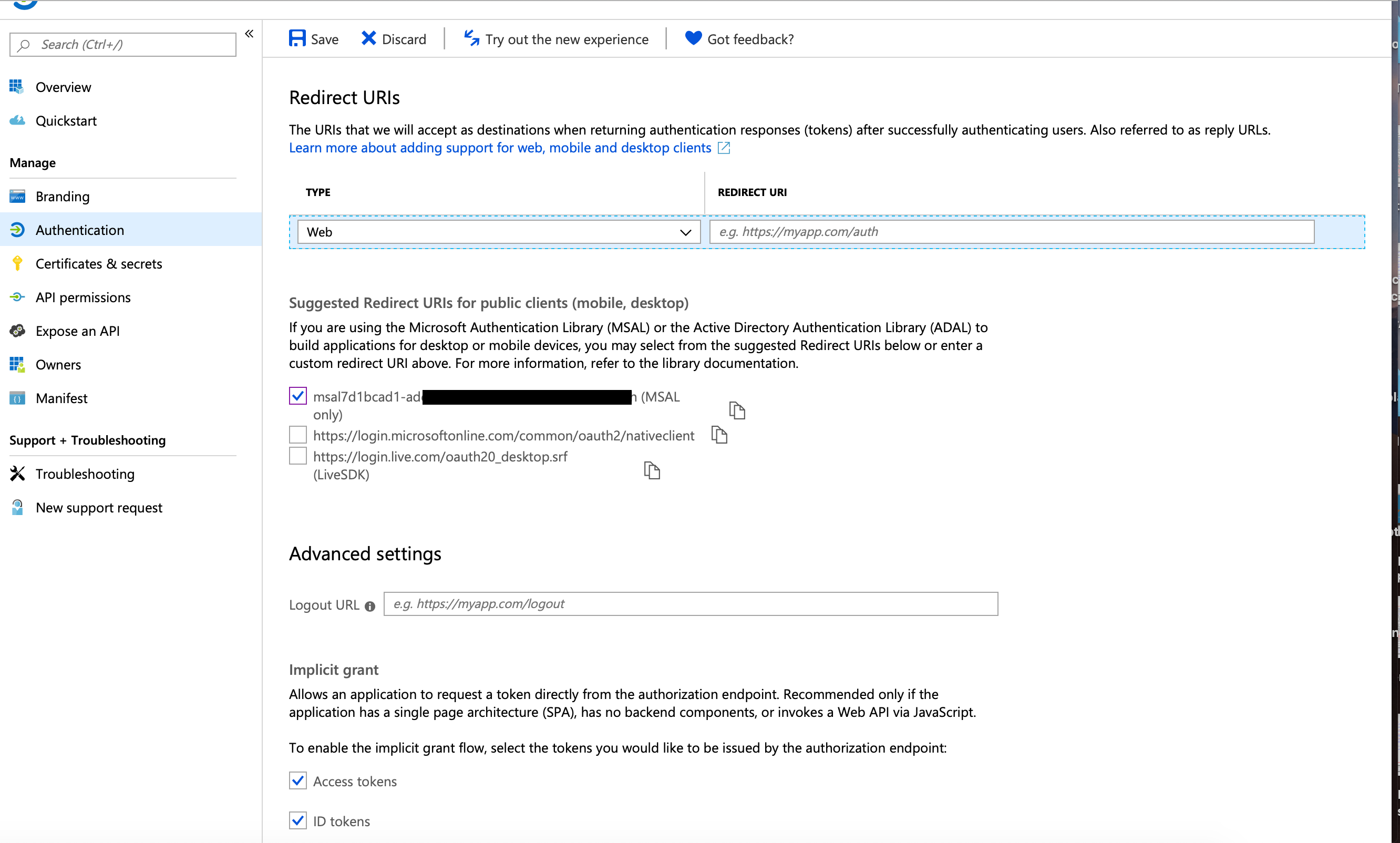Click Try out the new experience
The height and width of the screenshot is (843, 1400).
pos(567,38)
